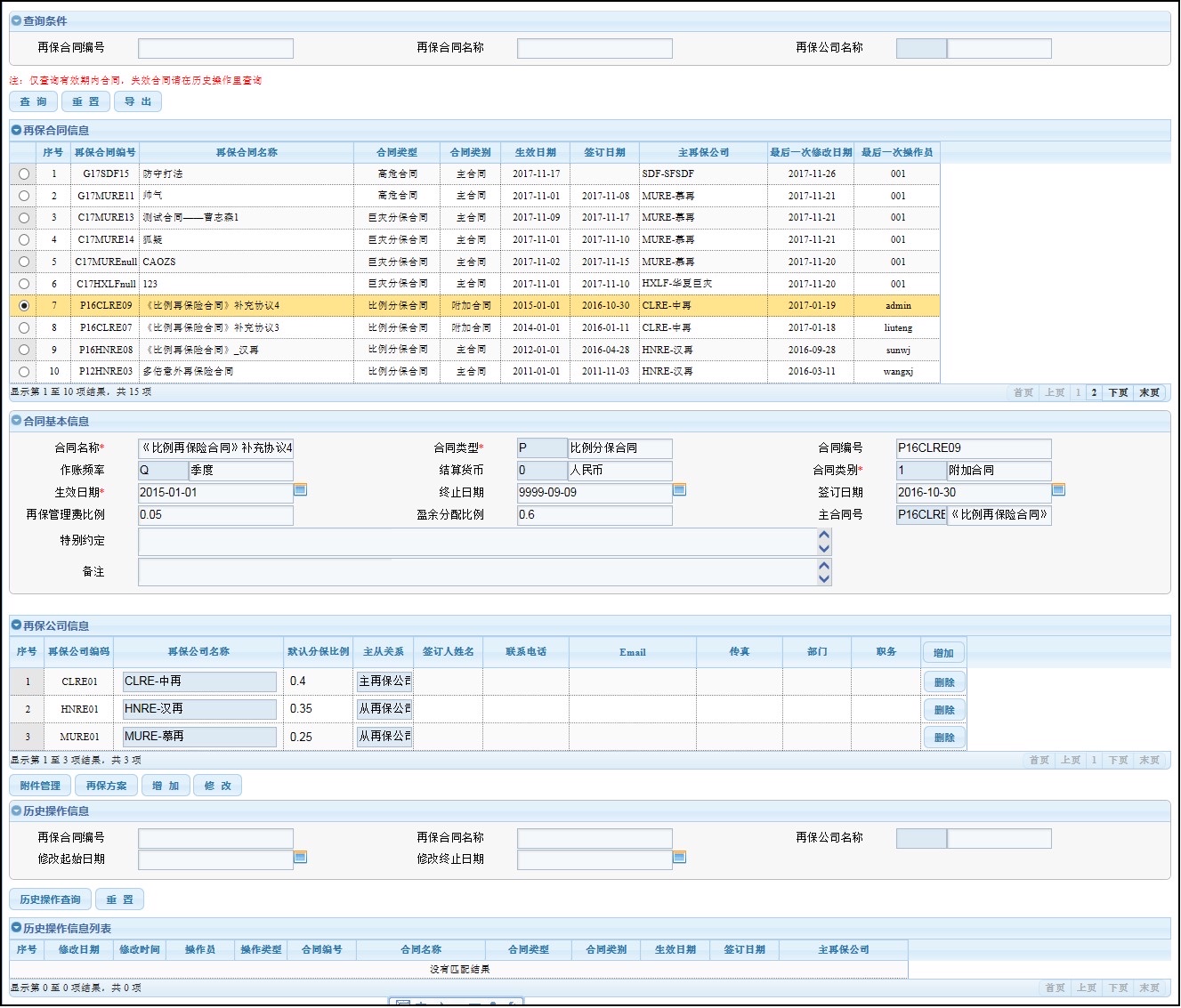Focus 再保管理费比例 field showing 0.05

(x=215, y=515)
